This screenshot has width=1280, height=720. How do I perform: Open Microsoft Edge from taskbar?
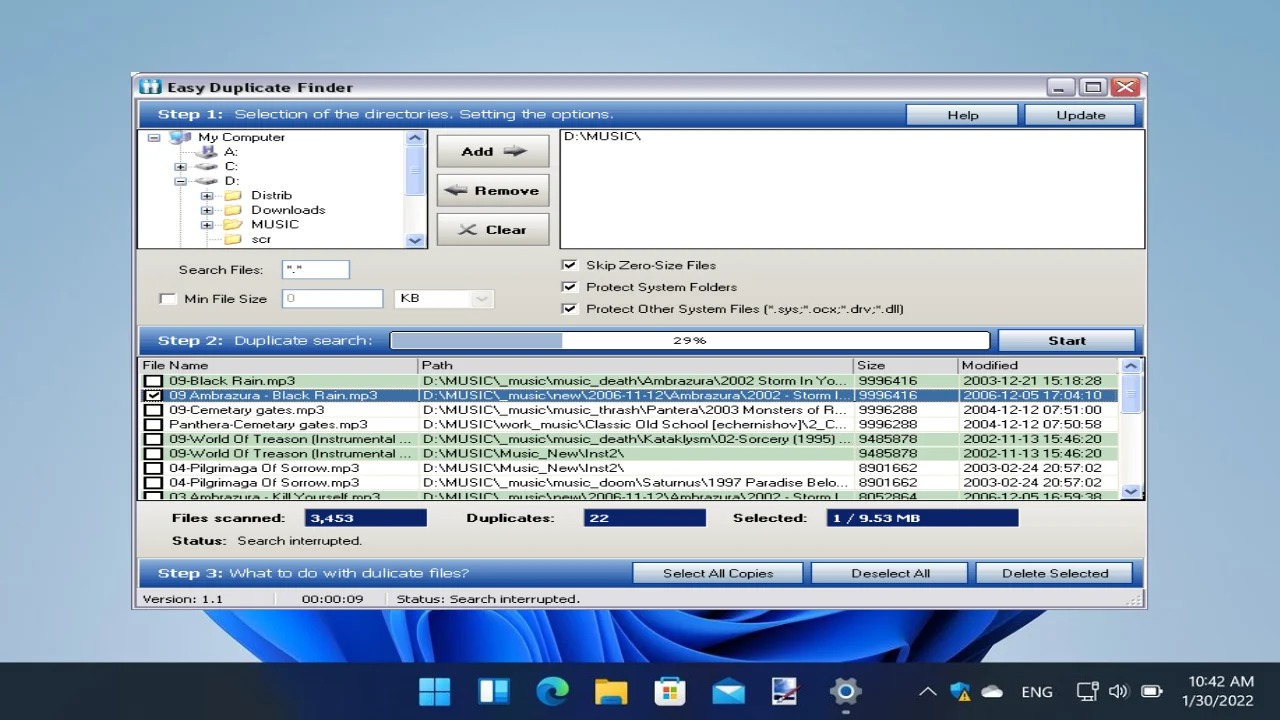pos(552,691)
